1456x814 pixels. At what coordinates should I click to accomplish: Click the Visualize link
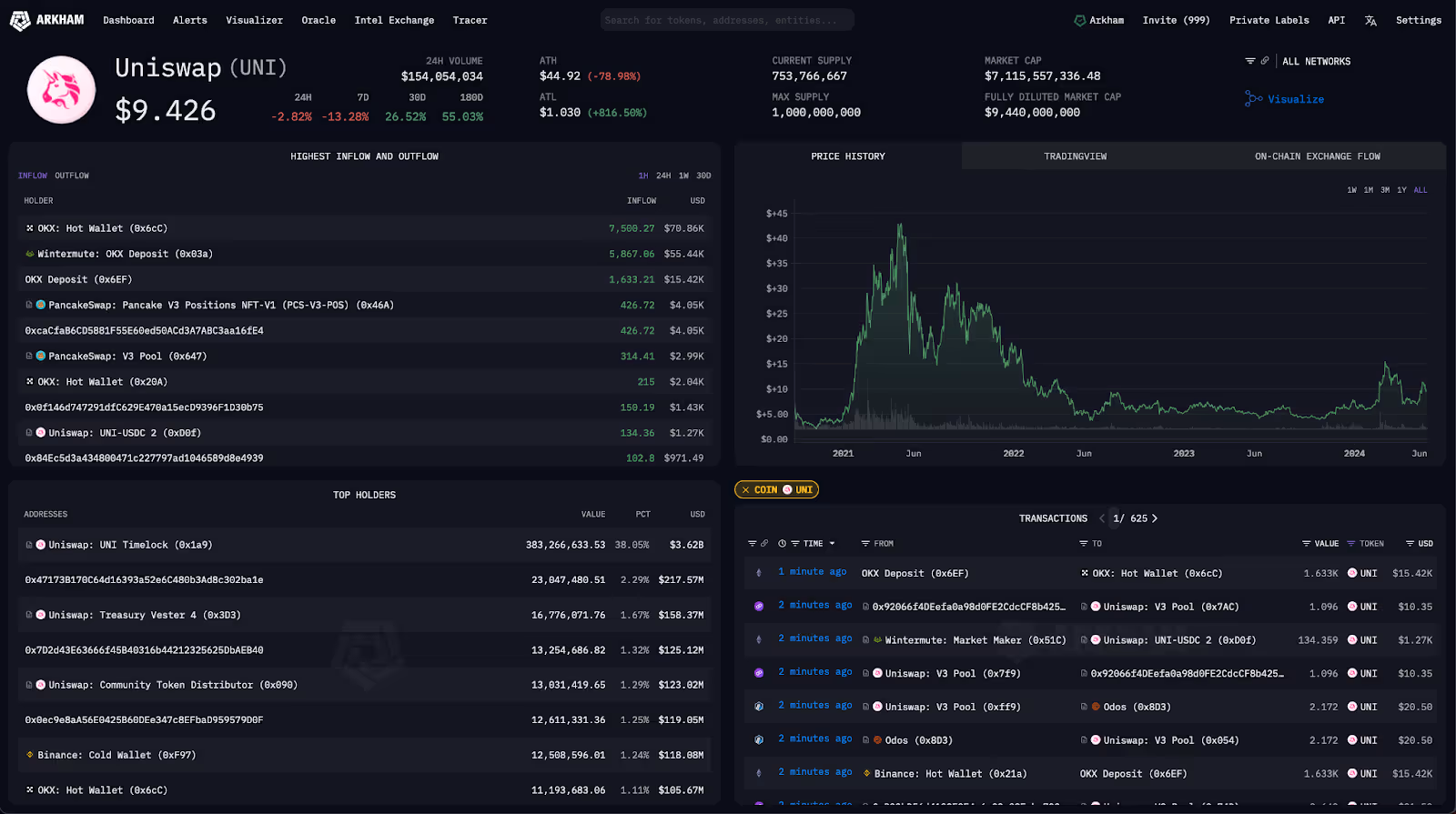[x=1296, y=99]
